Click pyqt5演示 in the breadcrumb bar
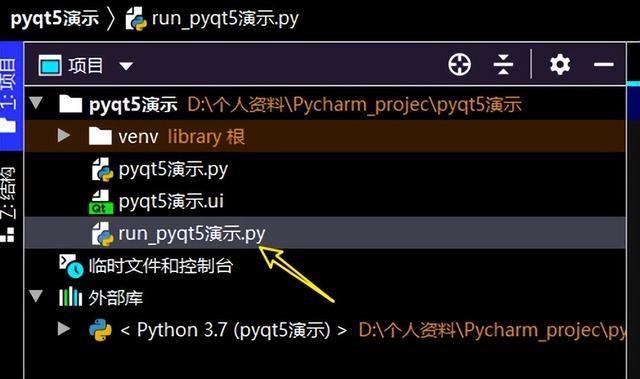Viewport: 640px width, 379px height. [x=55, y=18]
